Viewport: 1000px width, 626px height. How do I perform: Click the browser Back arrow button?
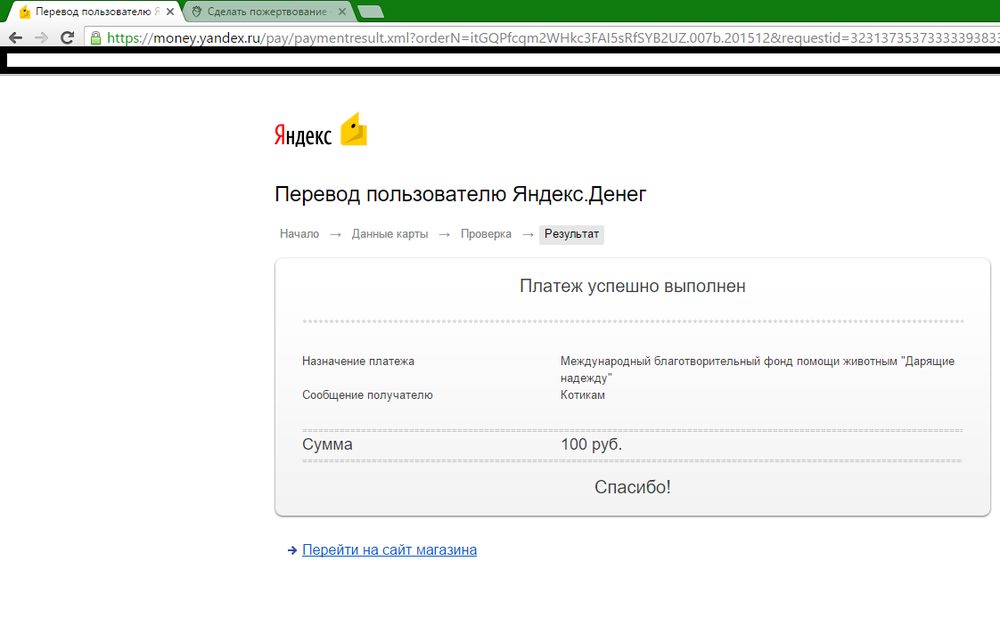16,38
